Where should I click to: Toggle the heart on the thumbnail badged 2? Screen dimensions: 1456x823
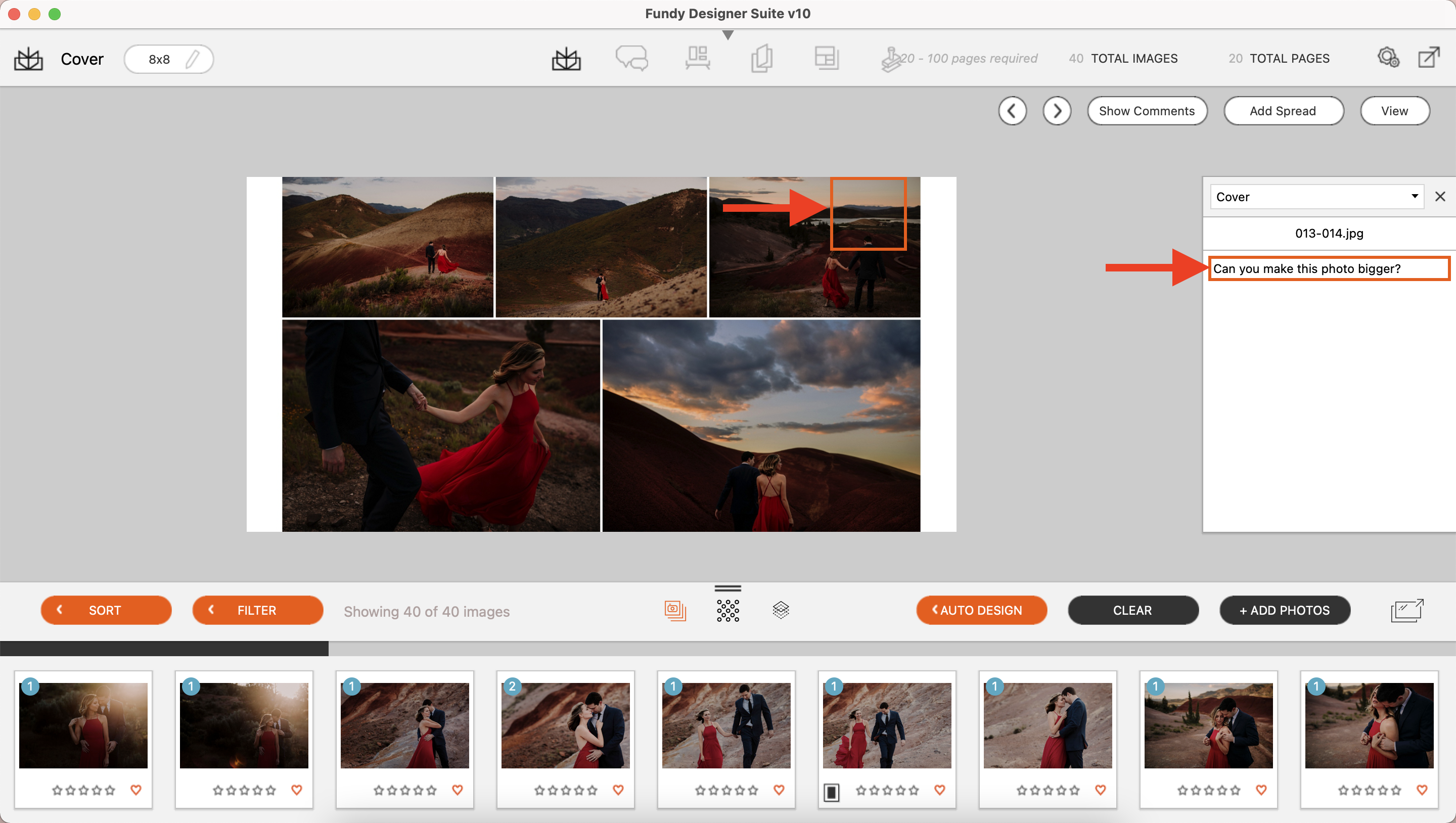tap(618, 790)
